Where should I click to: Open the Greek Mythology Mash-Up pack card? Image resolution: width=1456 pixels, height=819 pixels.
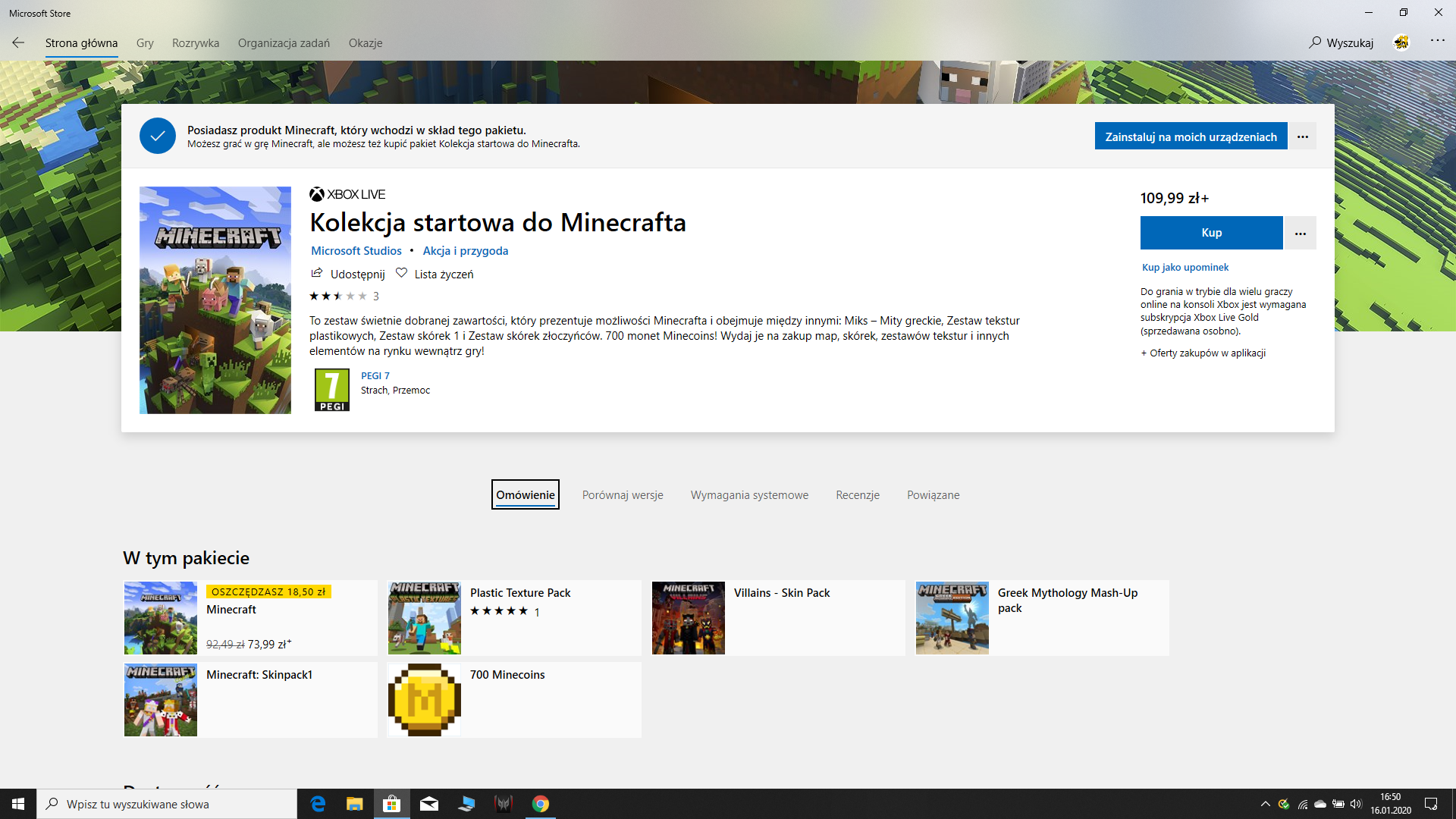[x=1042, y=618]
